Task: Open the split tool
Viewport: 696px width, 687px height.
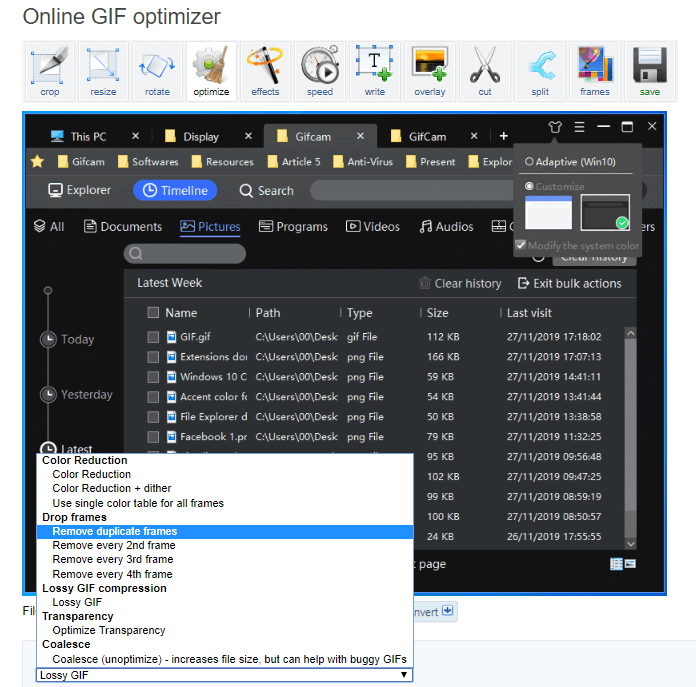Action: [x=540, y=71]
